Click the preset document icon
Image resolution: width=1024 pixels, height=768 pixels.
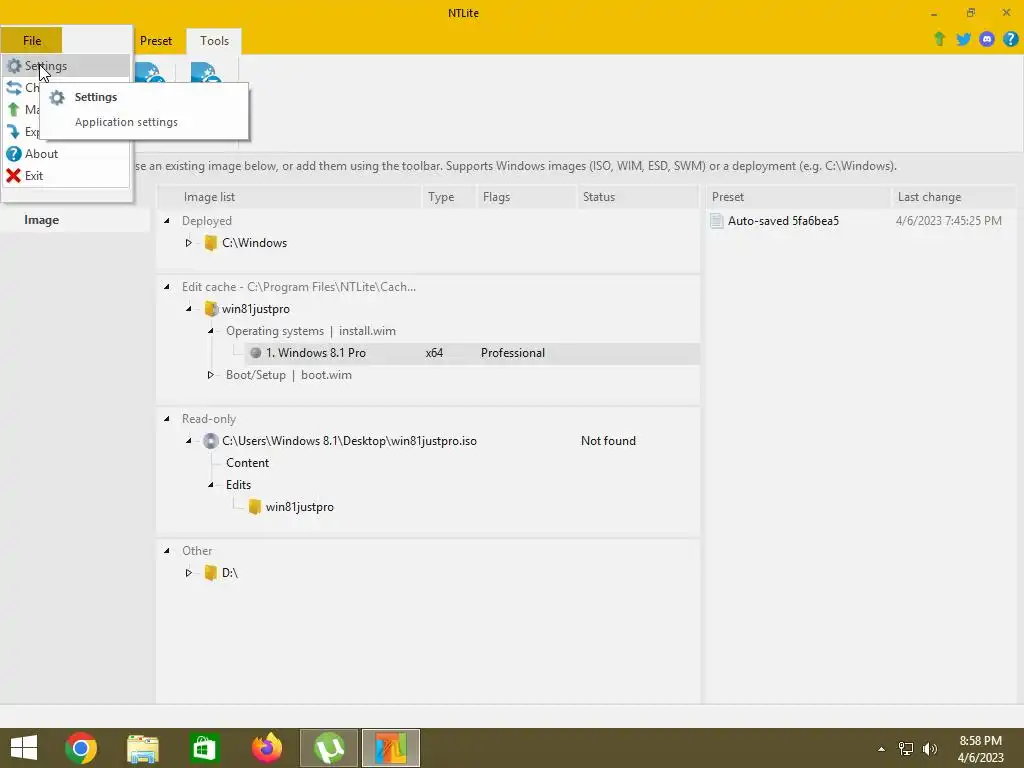click(x=717, y=221)
